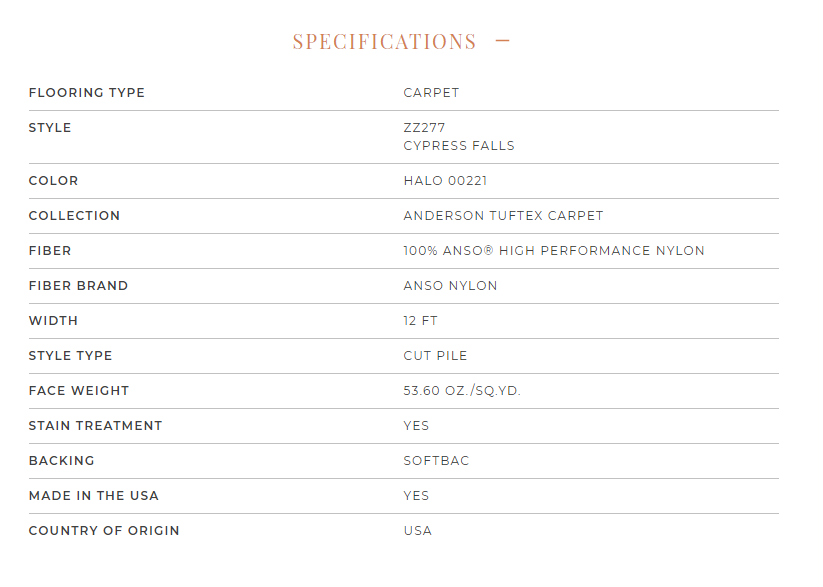Select the COUNTRY OF ORIGIN label
The height and width of the screenshot is (587, 823).
tap(104, 531)
